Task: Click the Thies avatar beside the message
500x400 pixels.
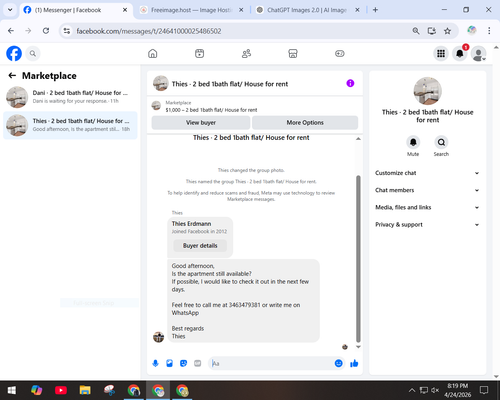Action: tap(158, 337)
